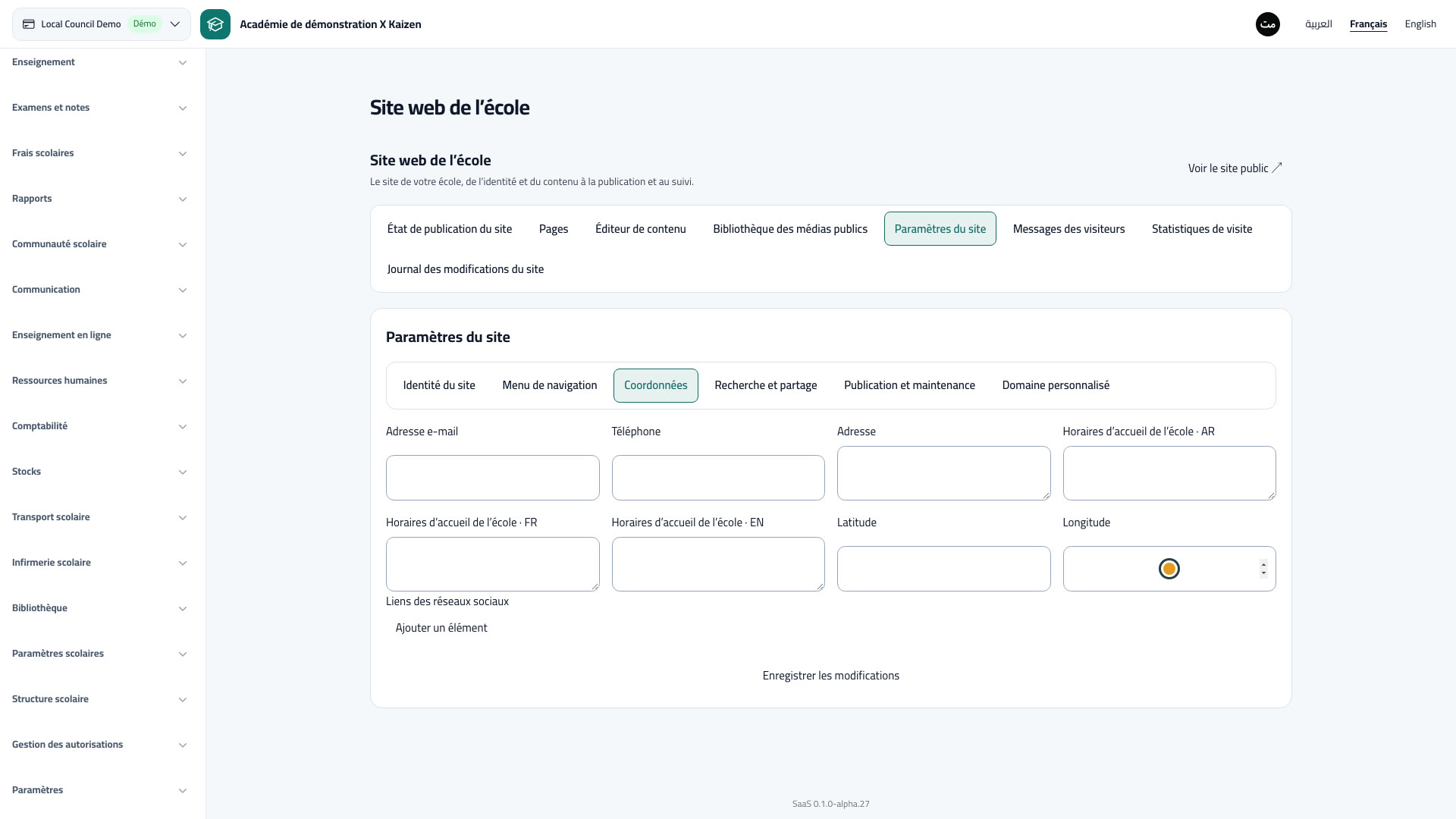Viewport: 1456px width, 819px height.
Task: Expand the Communauté scolaire section
Action: (x=99, y=244)
